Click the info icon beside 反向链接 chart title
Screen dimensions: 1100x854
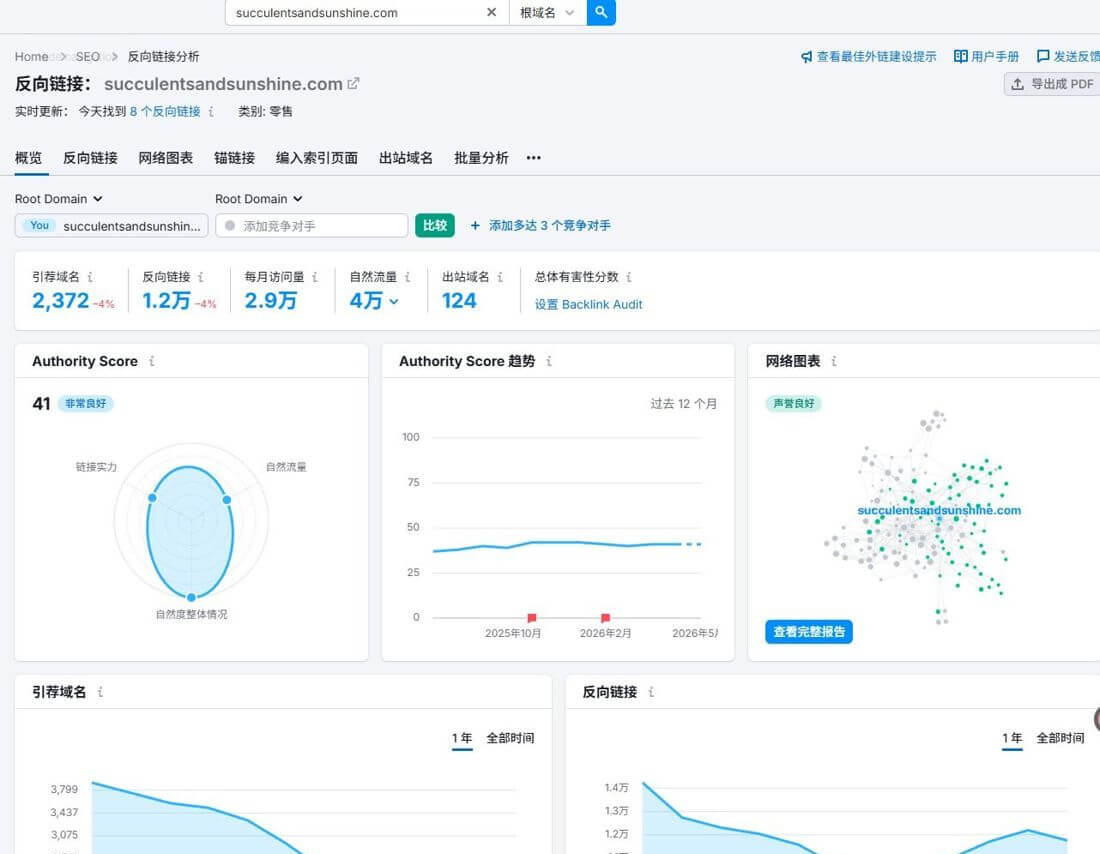[651, 692]
